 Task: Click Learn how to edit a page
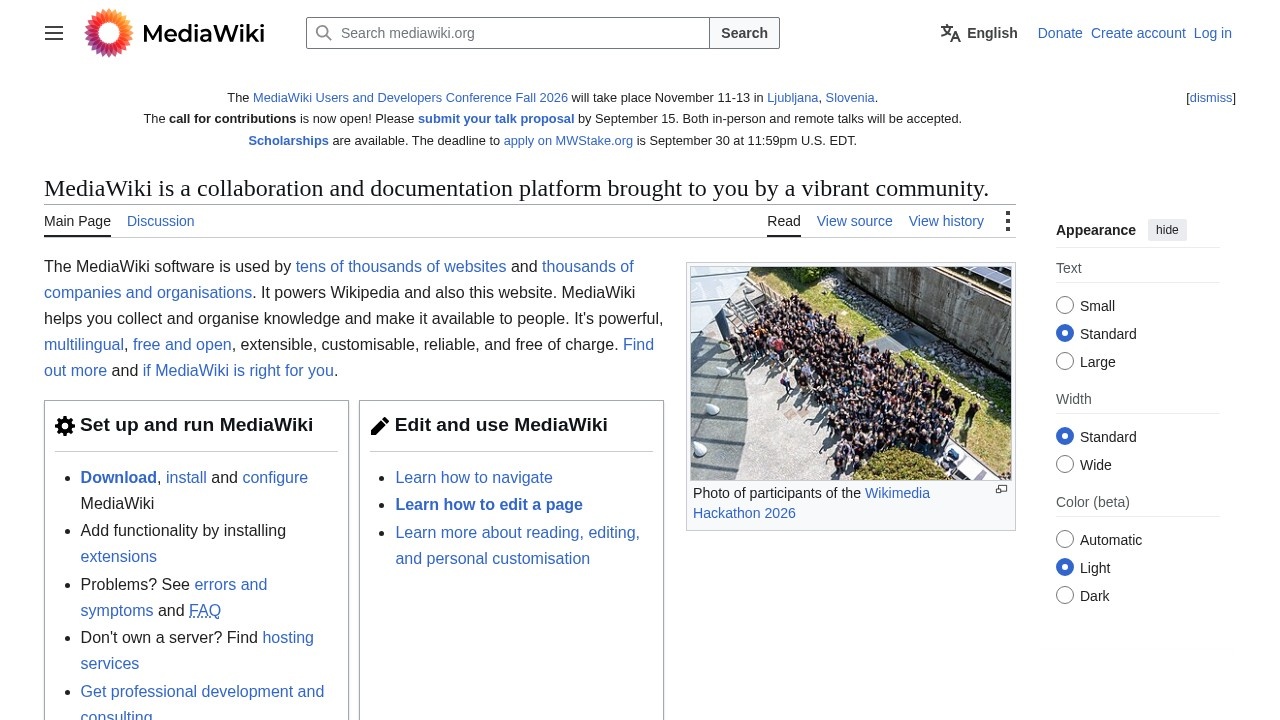[489, 505]
